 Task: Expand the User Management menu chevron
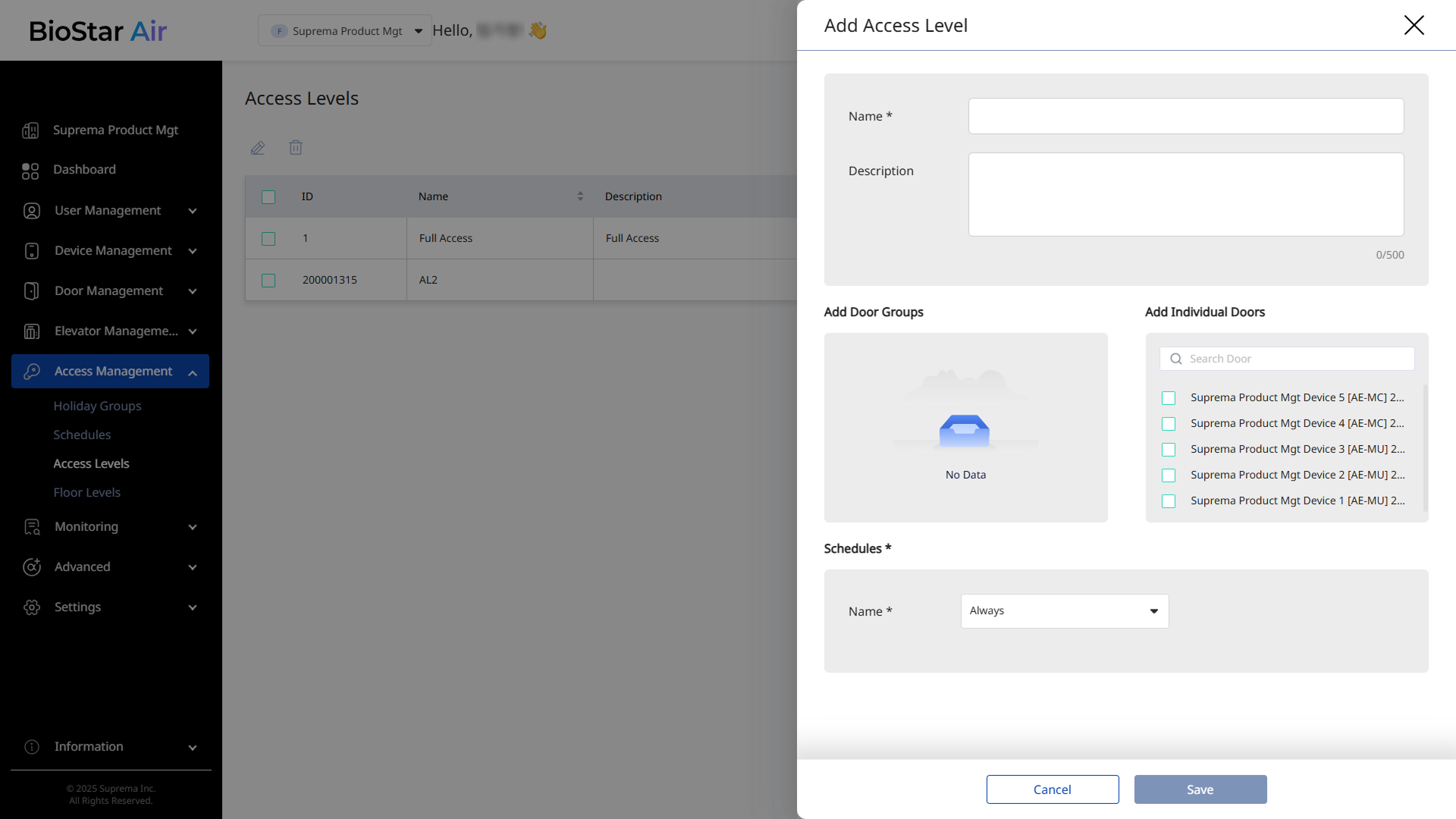point(193,211)
